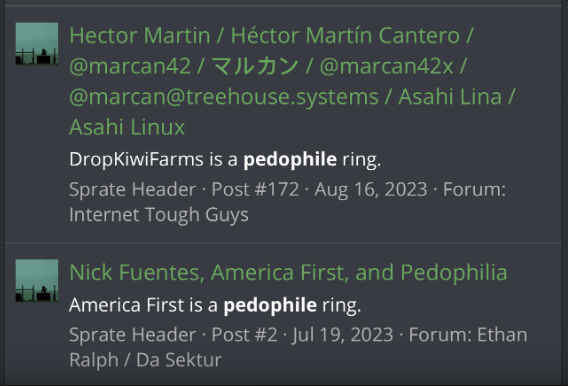Click the avatar beside the Nick Fuentes thread

tap(37, 280)
